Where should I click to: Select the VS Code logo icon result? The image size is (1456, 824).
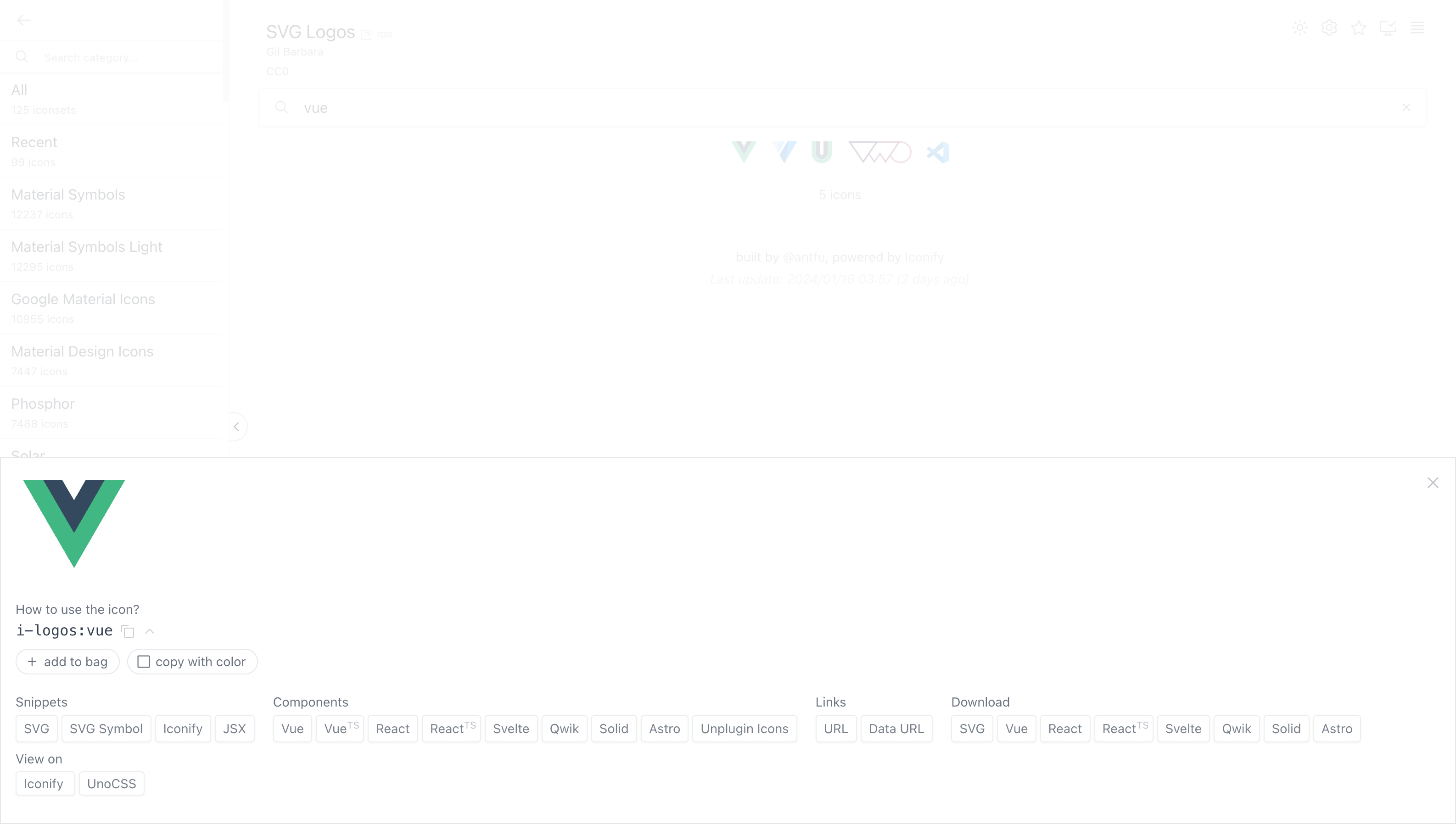click(937, 152)
